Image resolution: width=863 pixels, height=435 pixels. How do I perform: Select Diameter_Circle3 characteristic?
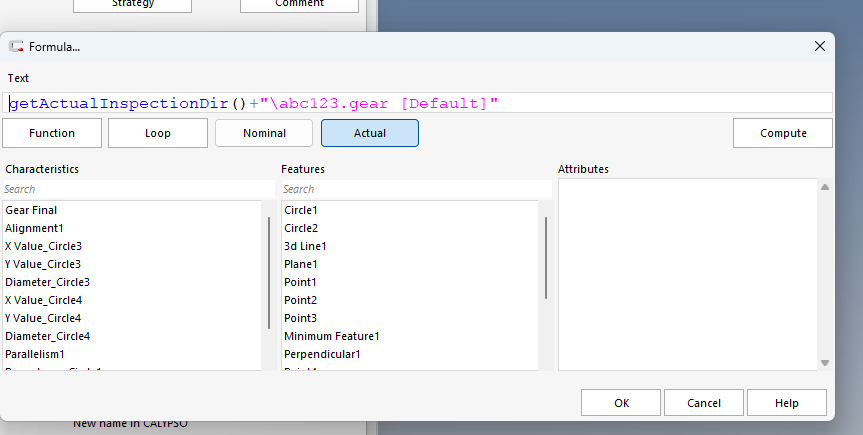point(47,282)
